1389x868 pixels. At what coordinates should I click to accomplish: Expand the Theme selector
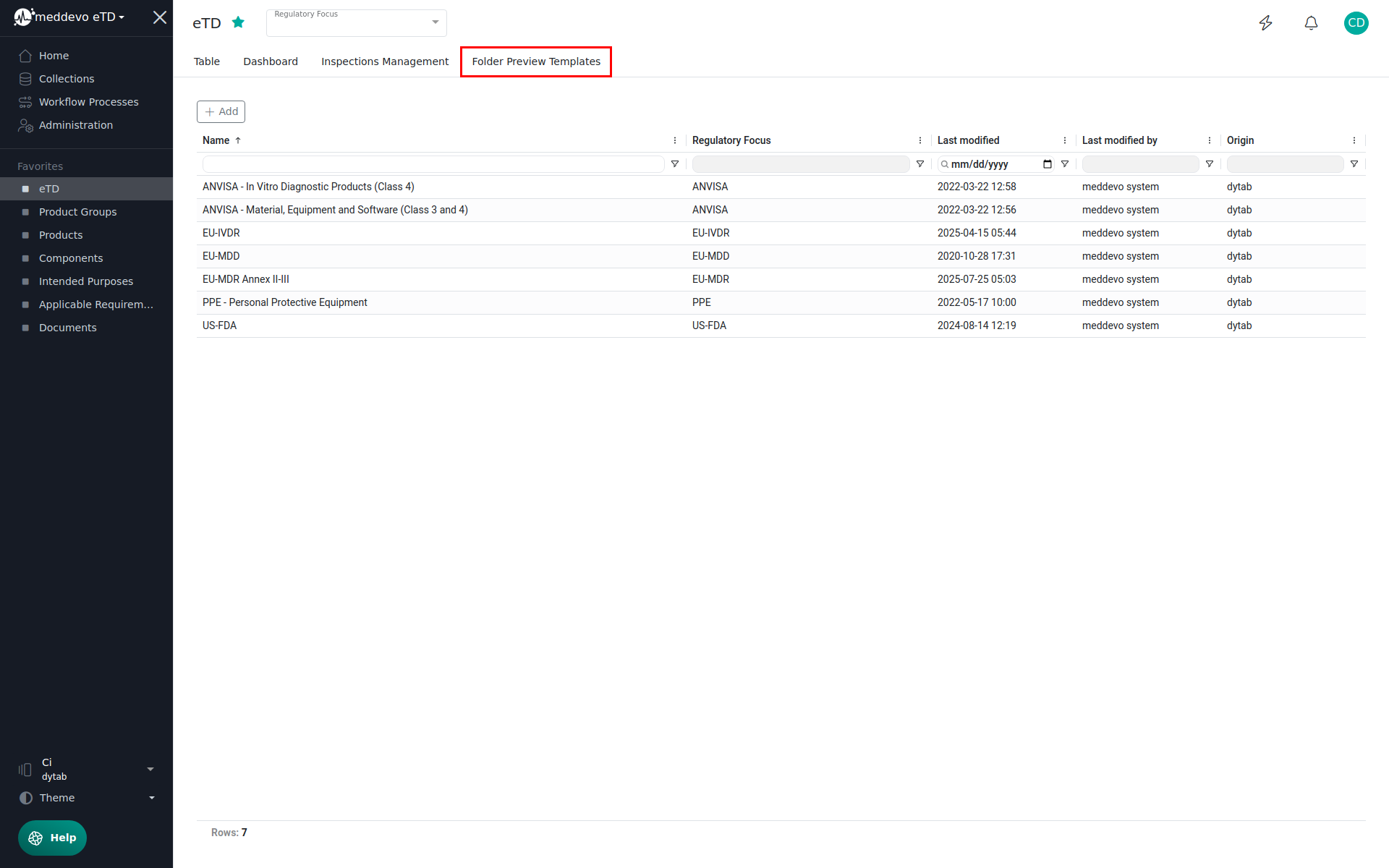click(x=151, y=798)
